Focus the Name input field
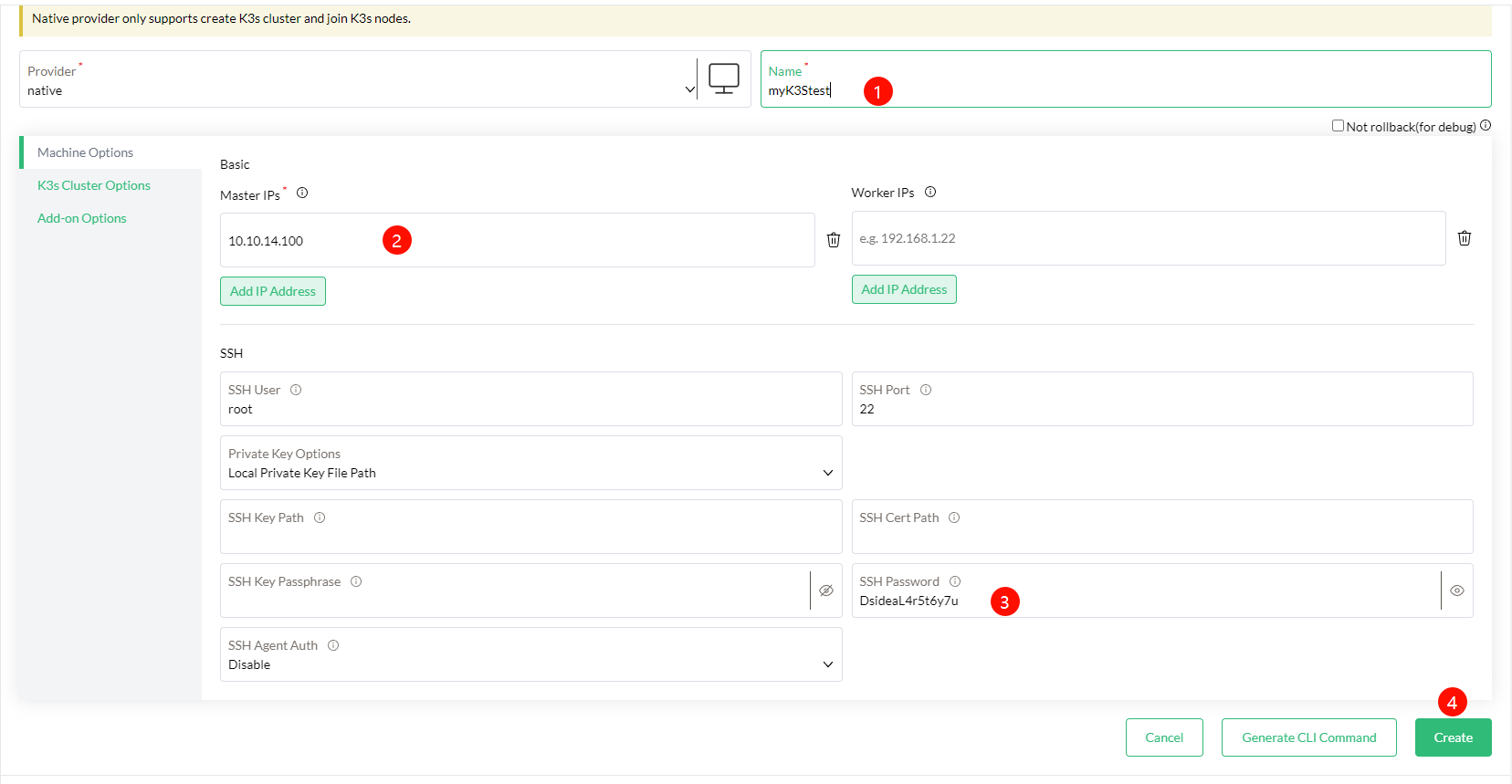 (x=1126, y=79)
